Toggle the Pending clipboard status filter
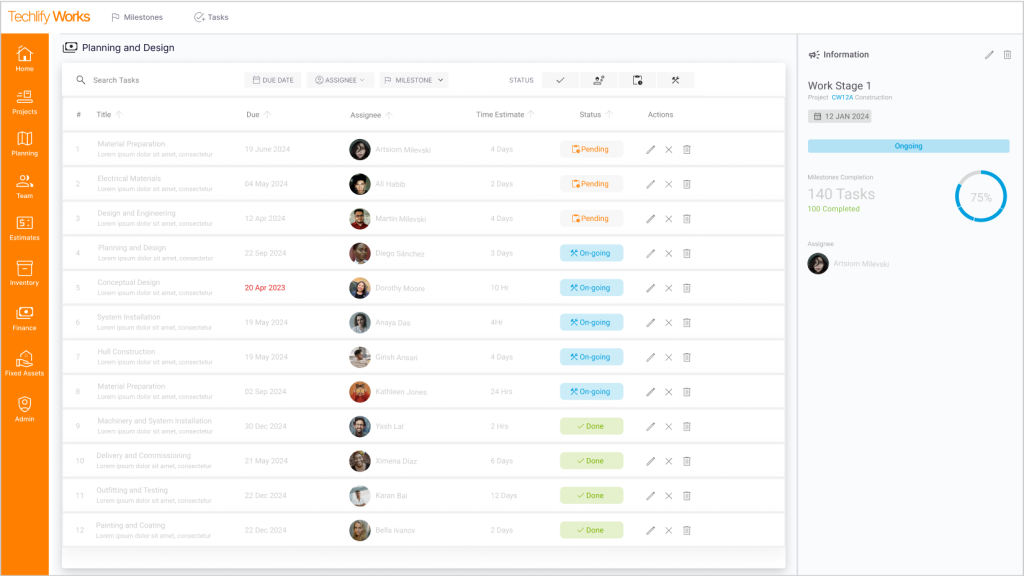This screenshot has height=576, width=1024. tap(637, 80)
